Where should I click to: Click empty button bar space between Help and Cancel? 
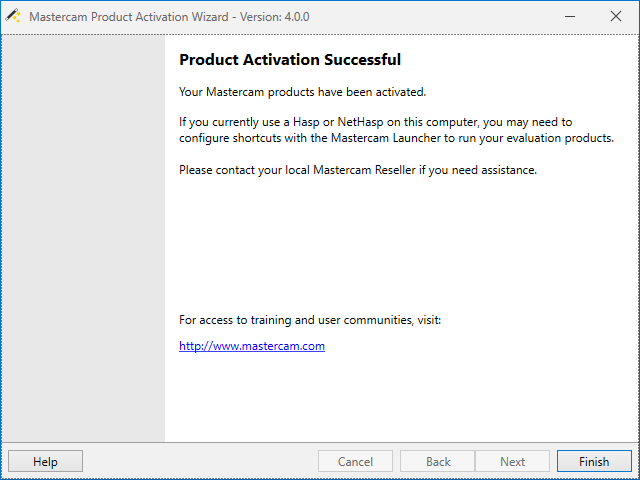point(200,462)
